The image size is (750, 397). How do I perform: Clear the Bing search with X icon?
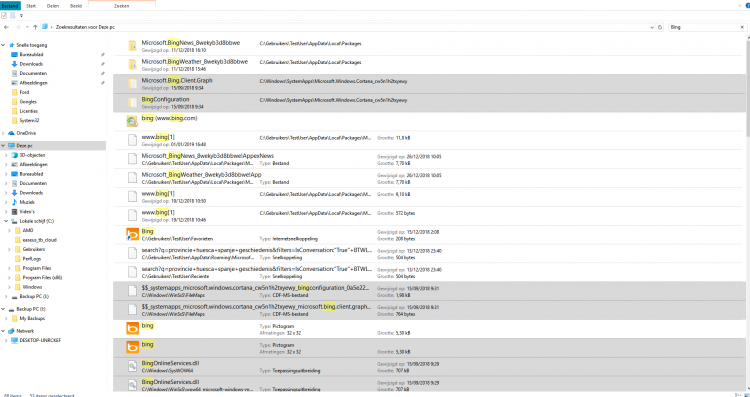(x=742, y=27)
